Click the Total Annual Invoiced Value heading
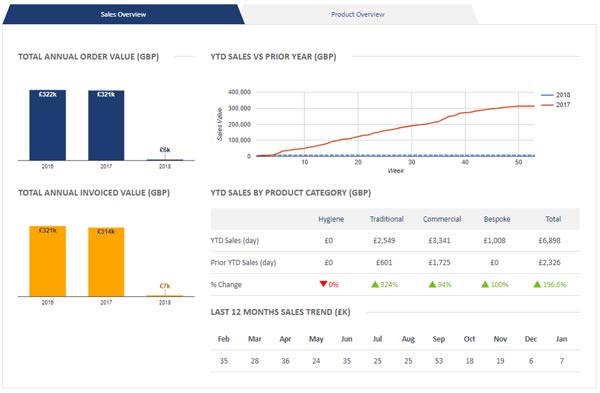 coord(94,192)
